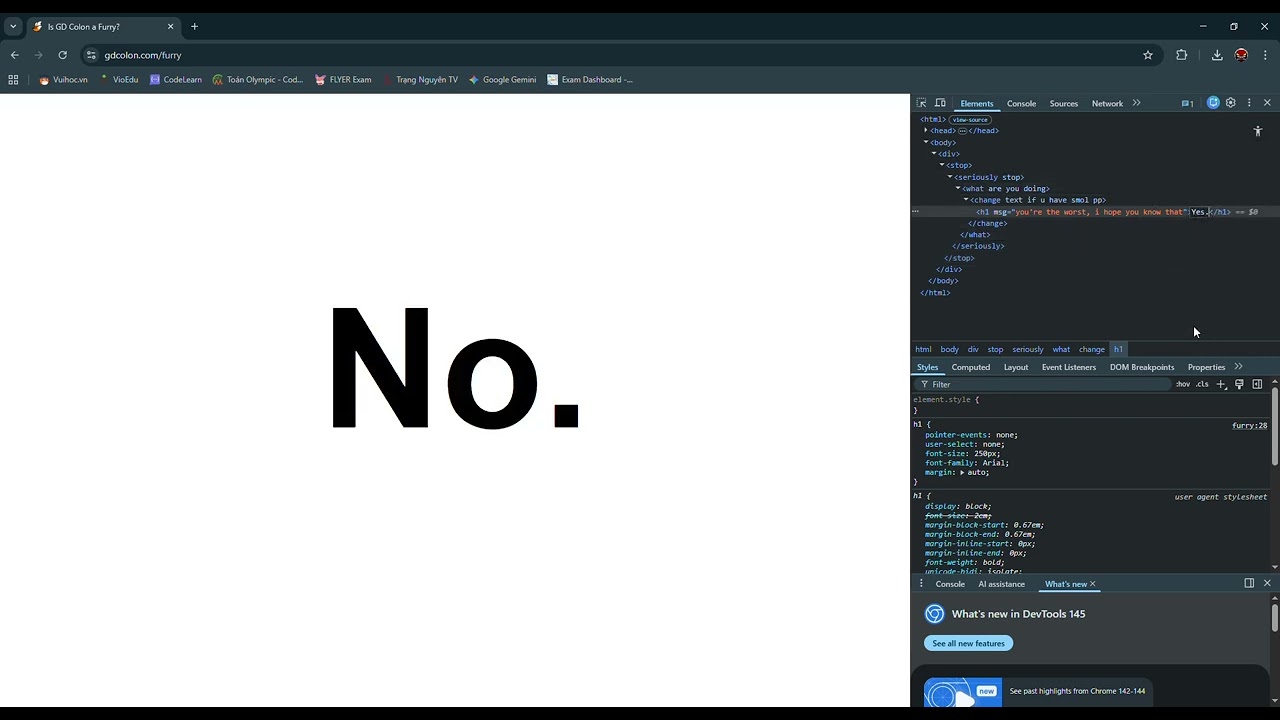Image resolution: width=1280 pixels, height=720 pixels.
Task: Expand the margin shorthand property triangle
Action: click(962, 472)
